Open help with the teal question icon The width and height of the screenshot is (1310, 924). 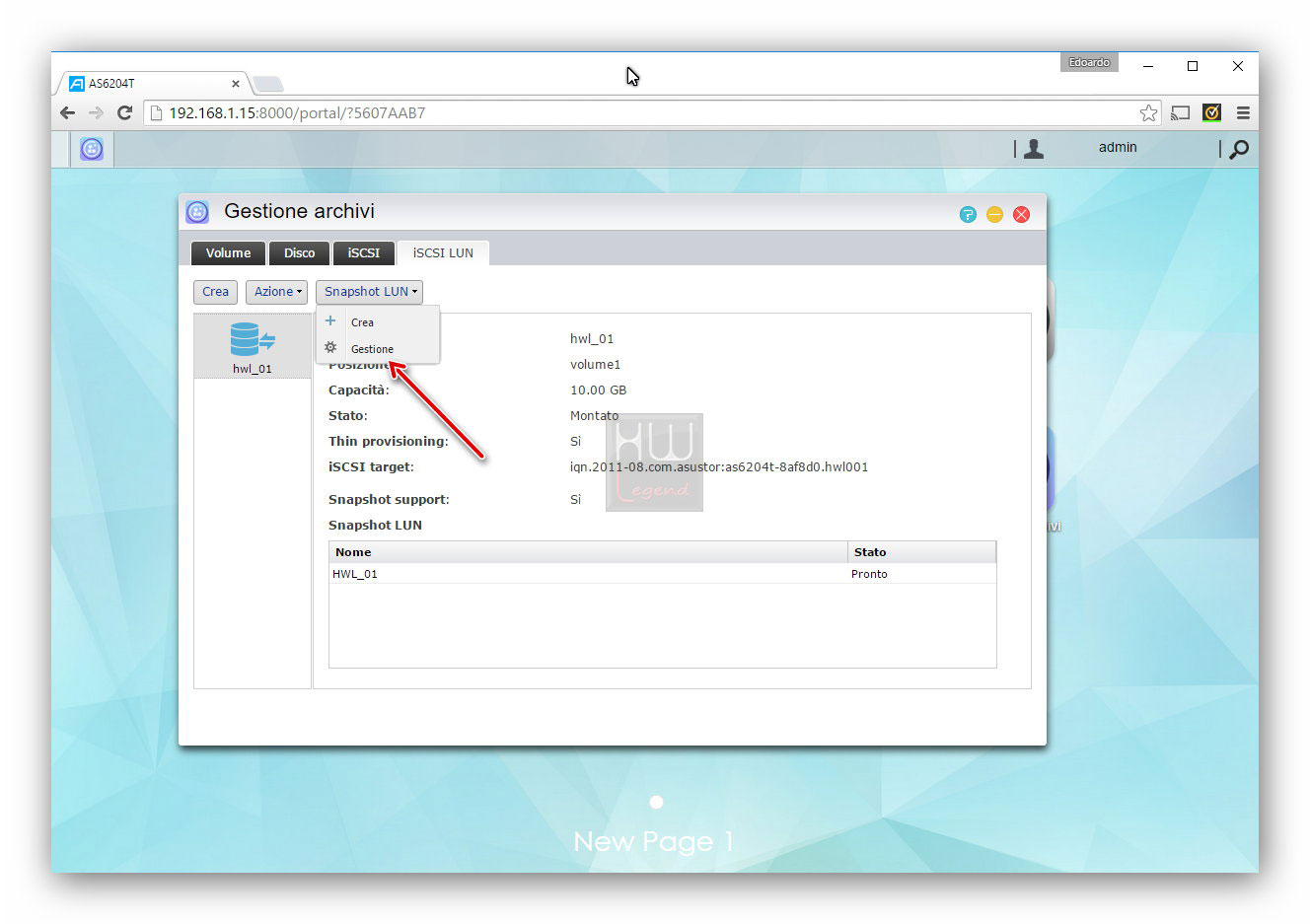(968, 214)
